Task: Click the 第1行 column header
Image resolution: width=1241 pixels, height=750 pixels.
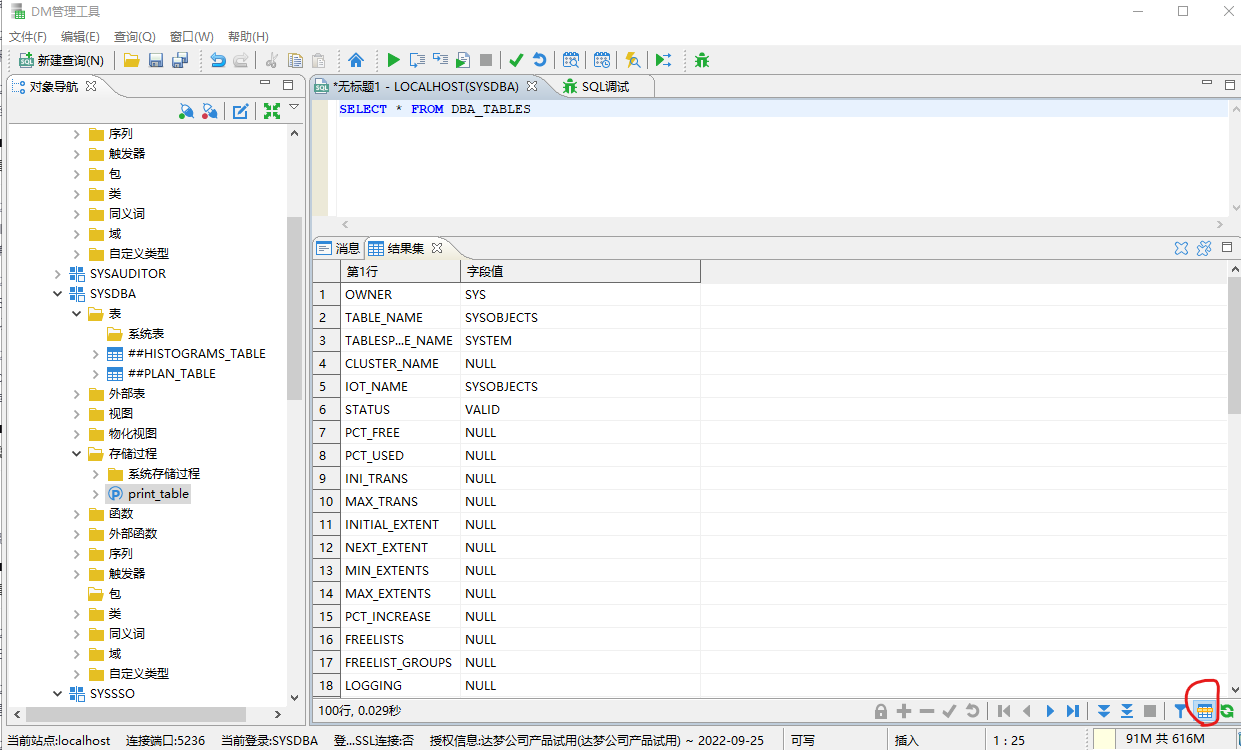Action: click(401, 271)
